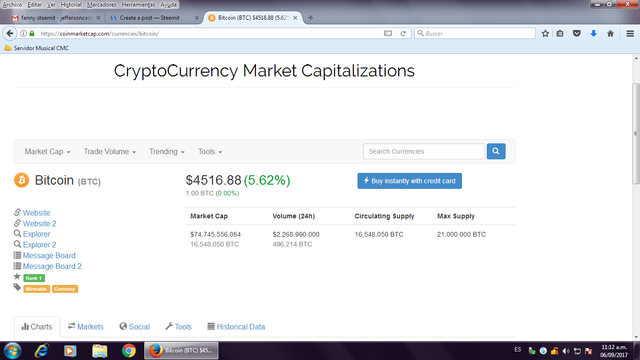The height and width of the screenshot is (360, 640).
Task: Open the Archivo menu
Action: (12, 4)
